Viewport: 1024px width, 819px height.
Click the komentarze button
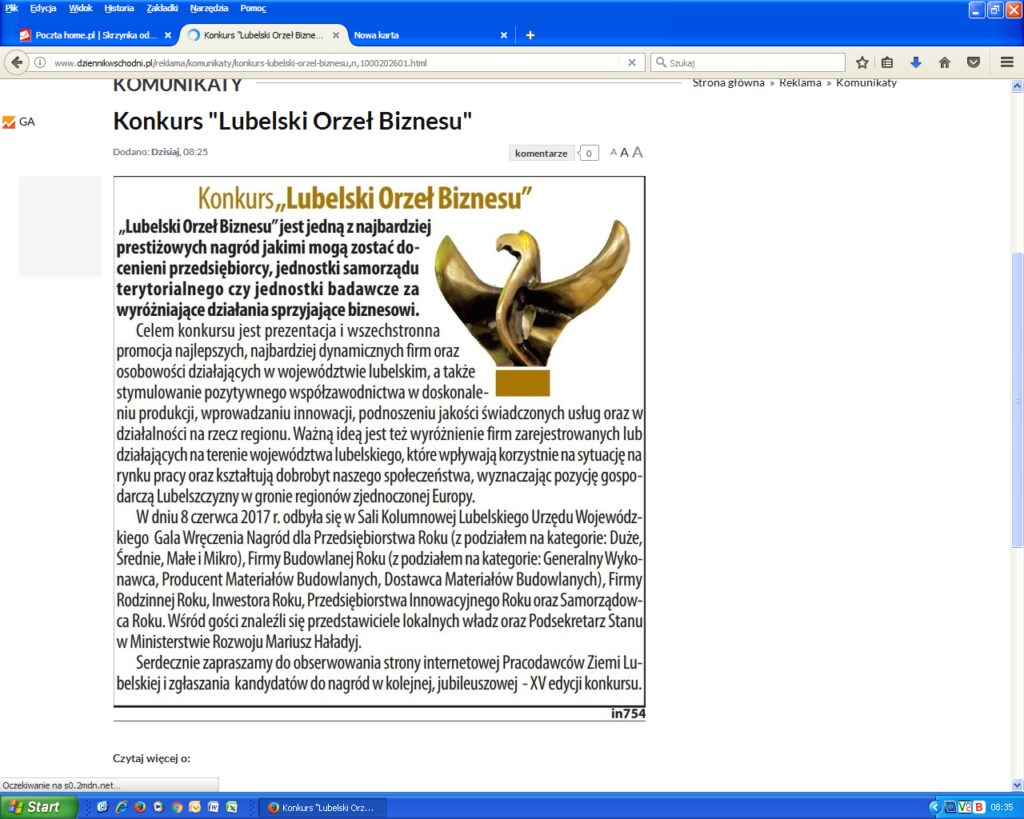541,153
